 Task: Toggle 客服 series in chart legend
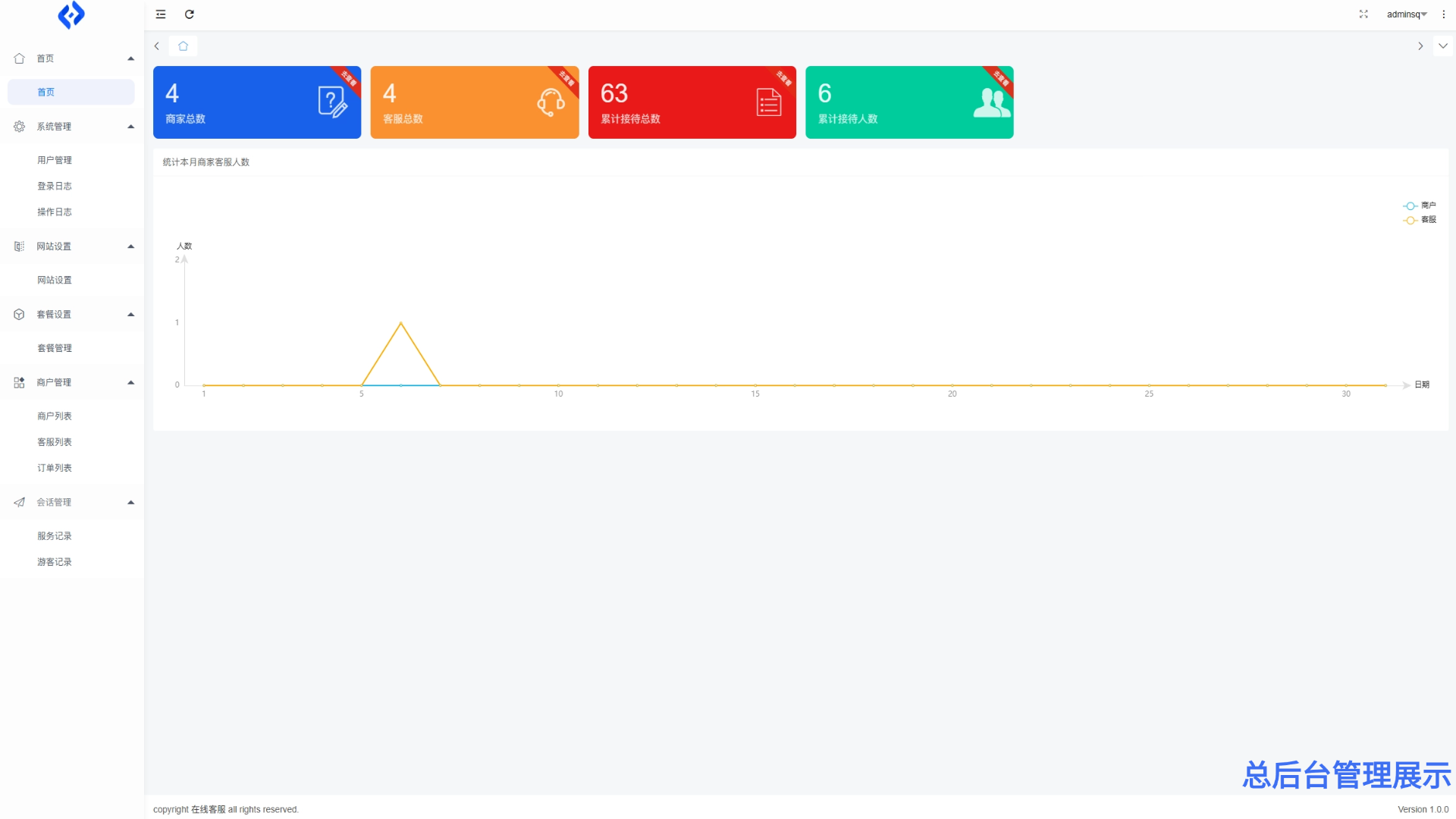[1419, 220]
